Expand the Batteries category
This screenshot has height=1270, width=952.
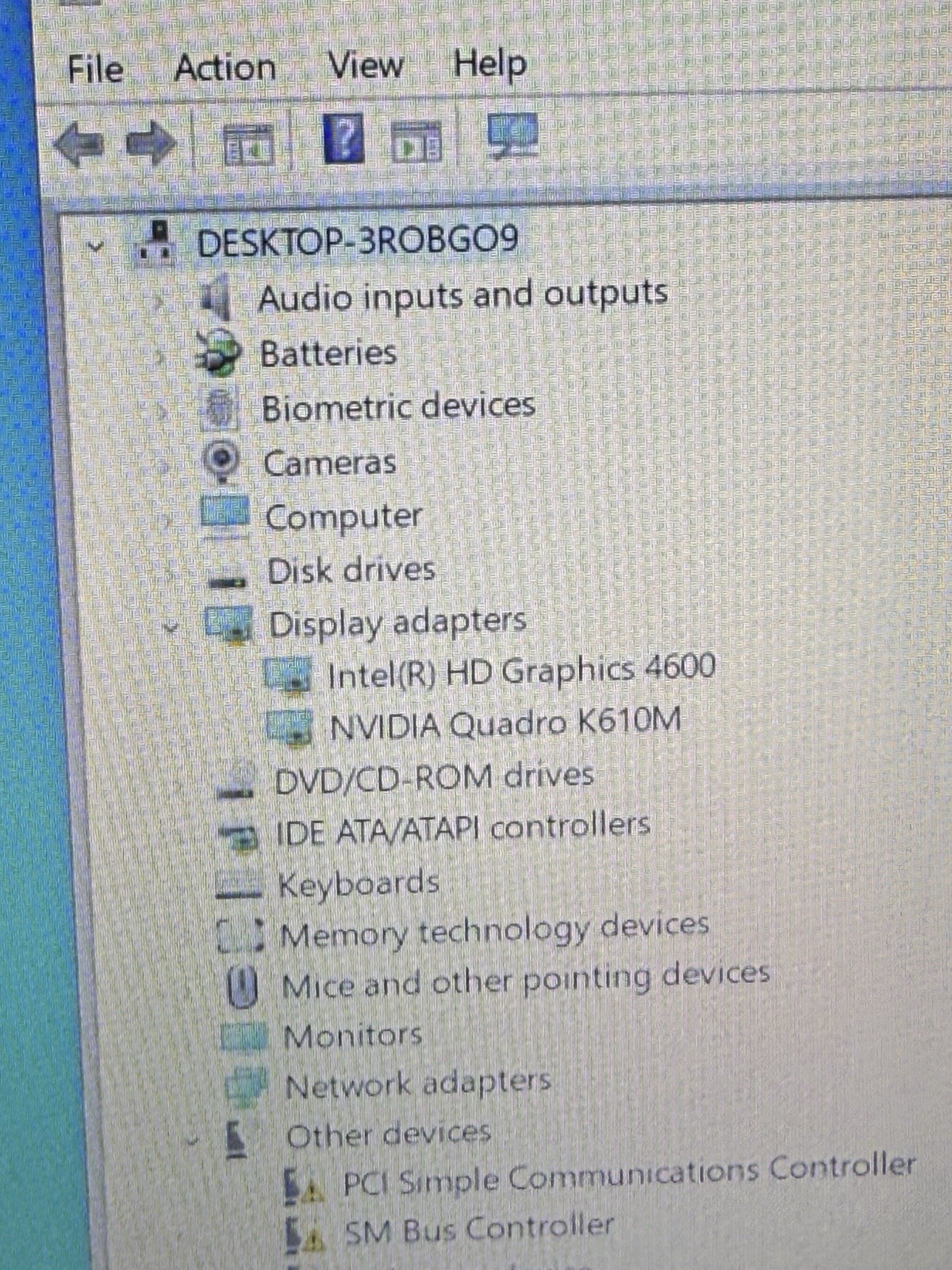click(x=161, y=356)
